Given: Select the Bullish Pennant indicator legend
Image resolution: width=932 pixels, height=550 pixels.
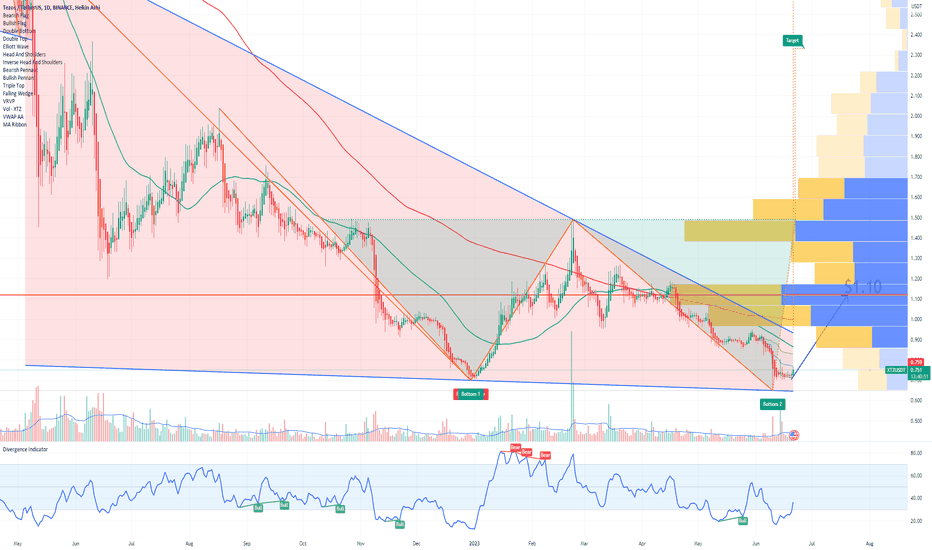Looking at the screenshot, I should tap(19, 77).
